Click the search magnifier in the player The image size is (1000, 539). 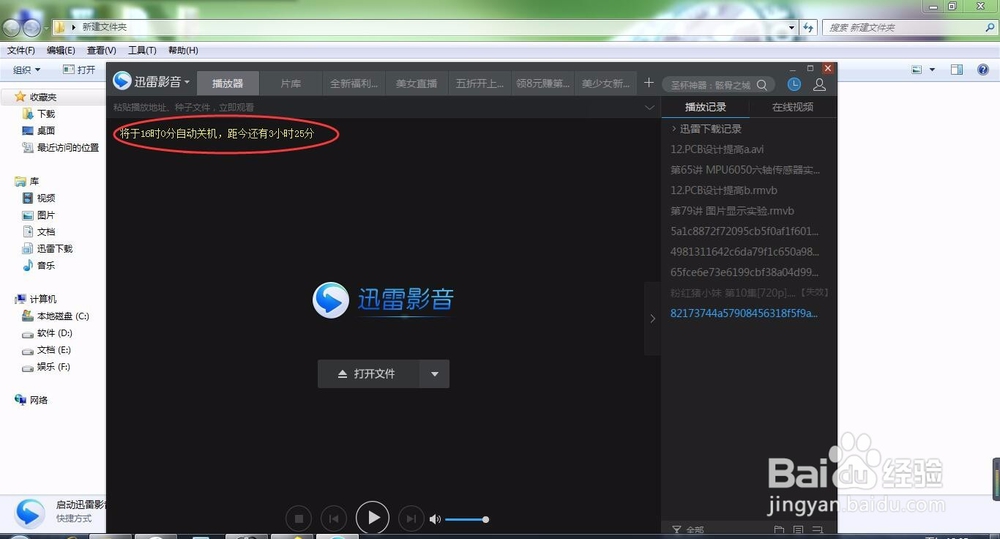pos(762,85)
